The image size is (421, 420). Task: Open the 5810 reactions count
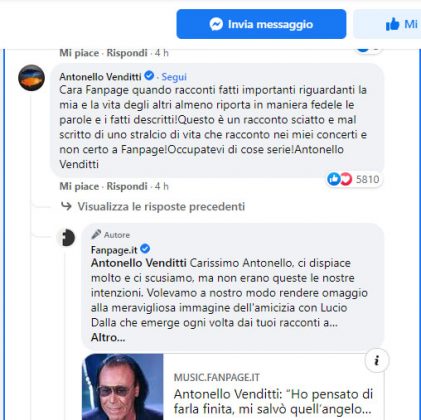367,179
